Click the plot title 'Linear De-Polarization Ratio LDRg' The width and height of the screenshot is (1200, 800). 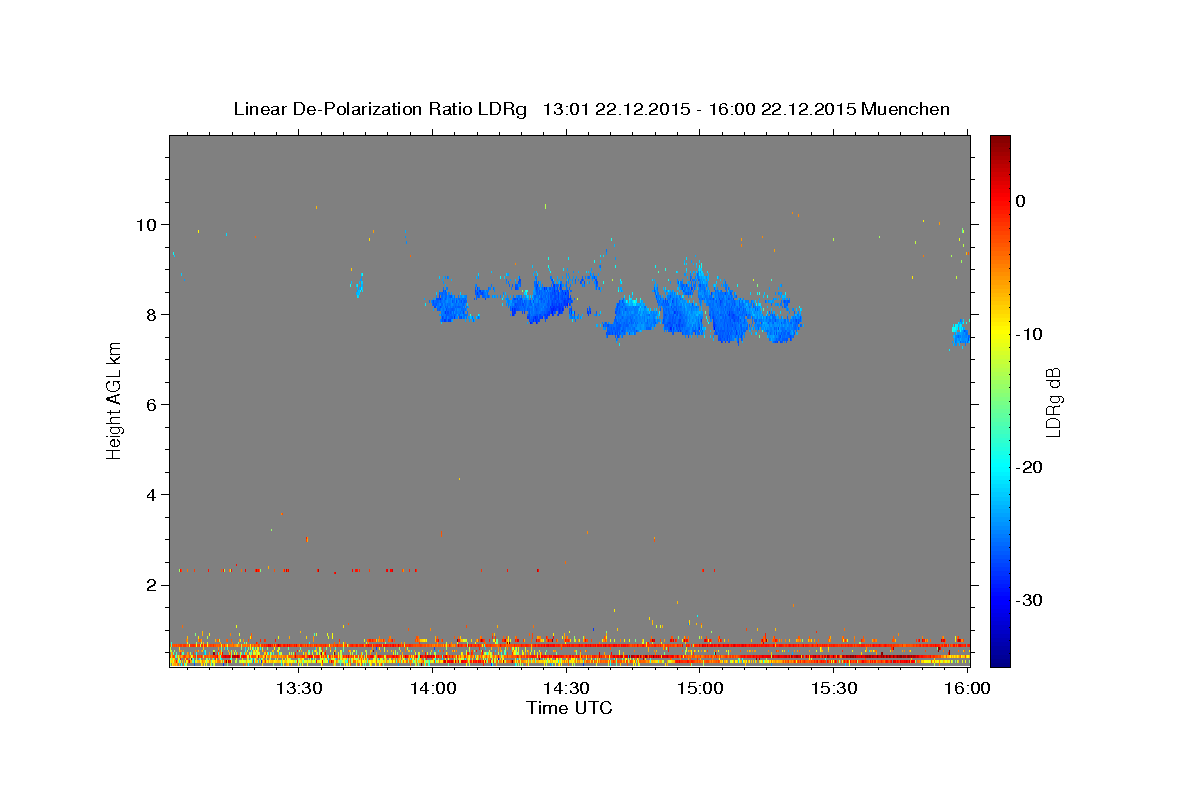[379, 109]
